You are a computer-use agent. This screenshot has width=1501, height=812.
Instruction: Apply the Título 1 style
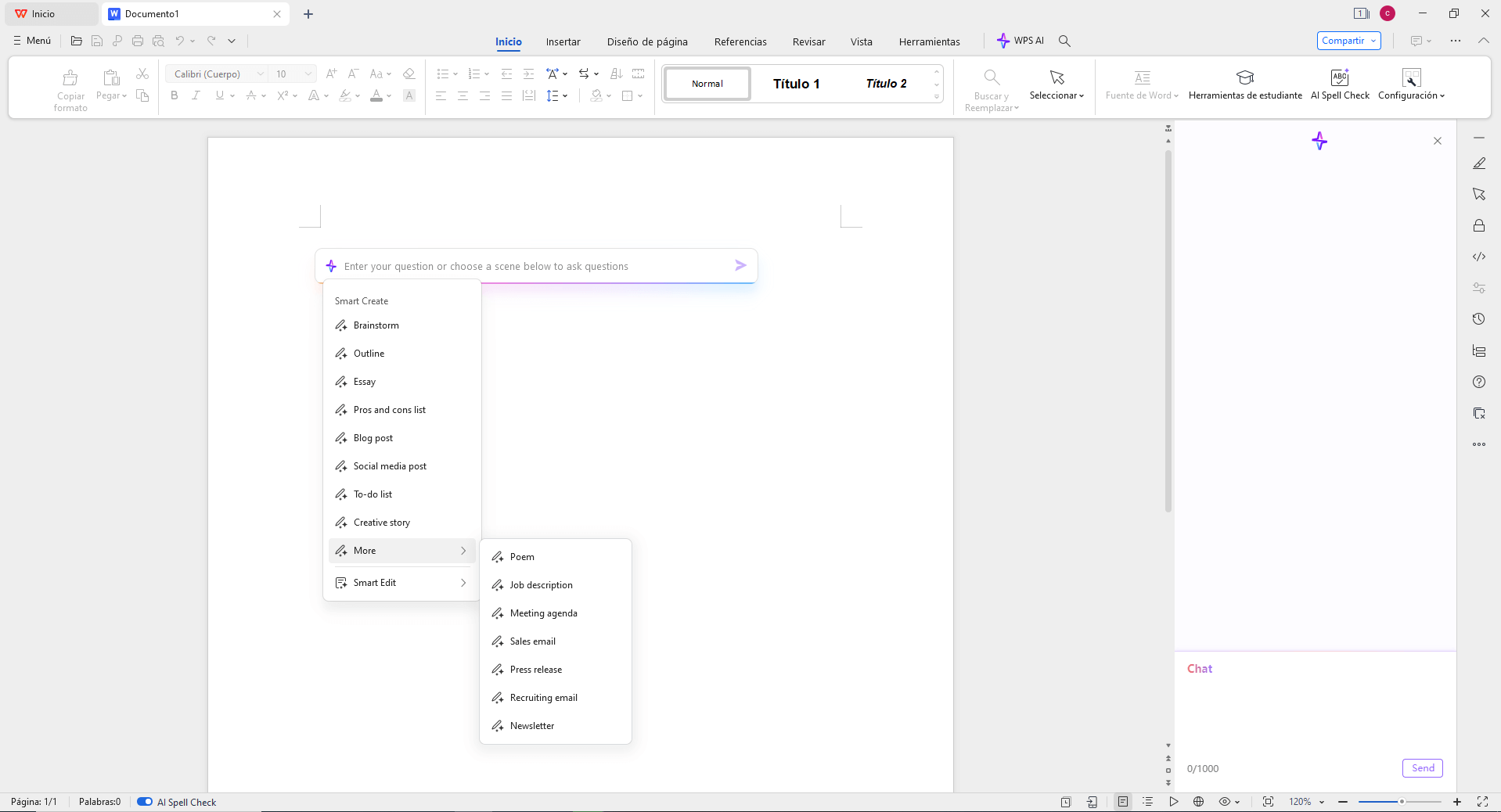pyautogui.click(x=796, y=84)
